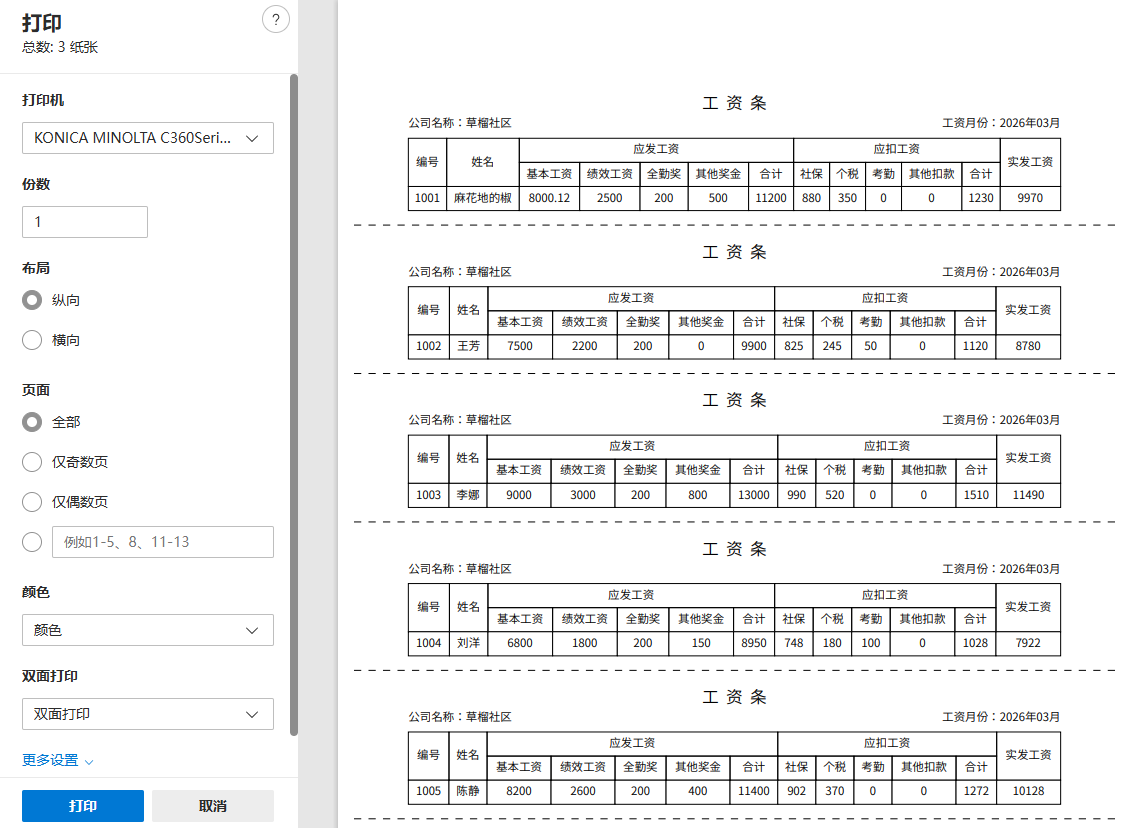Open the 颜色 color mode dropdown
Viewport: 1130px width, 828px height.
pyautogui.click(x=148, y=630)
